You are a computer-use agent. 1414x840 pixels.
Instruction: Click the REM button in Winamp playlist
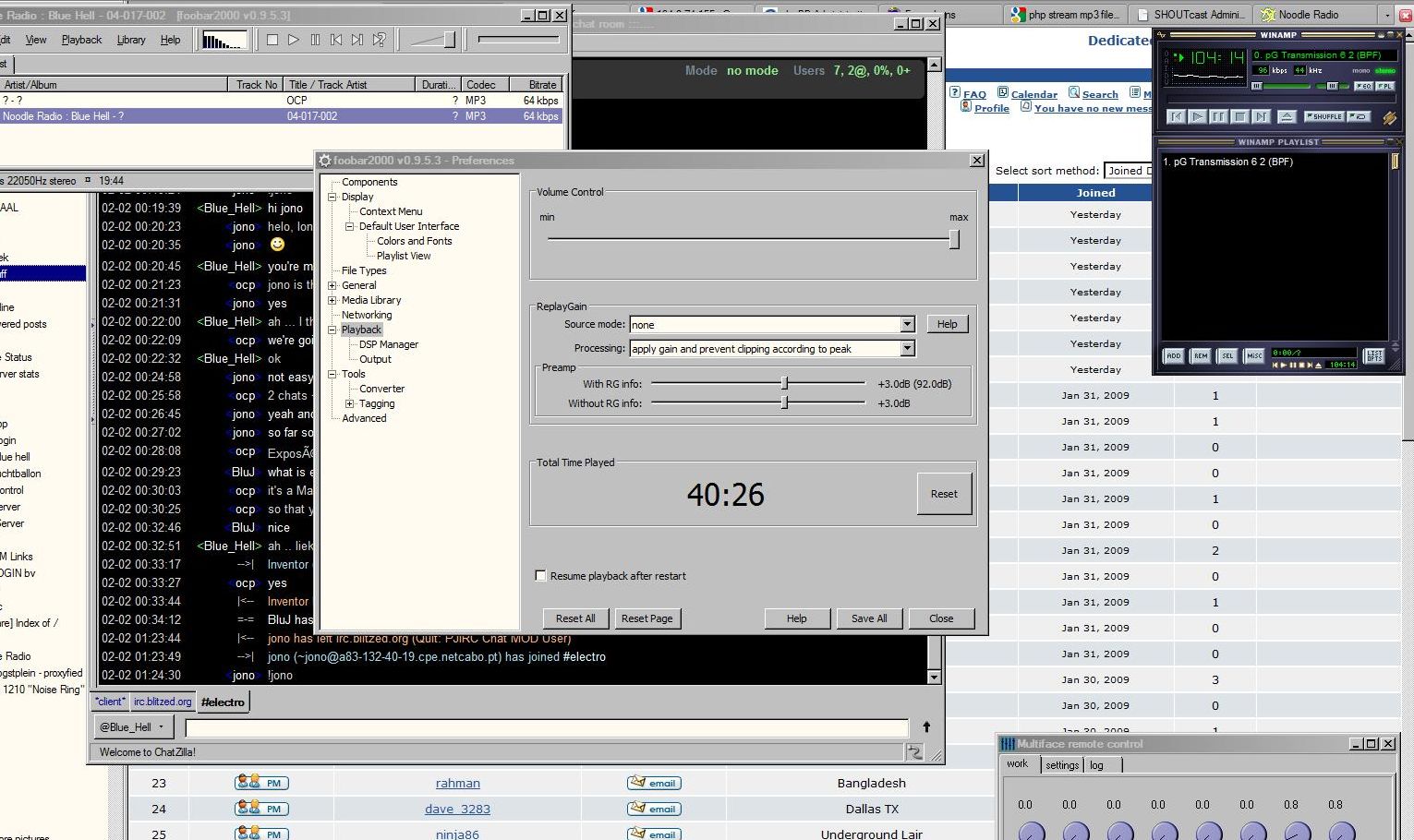pyautogui.click(x=1201, y=355)
